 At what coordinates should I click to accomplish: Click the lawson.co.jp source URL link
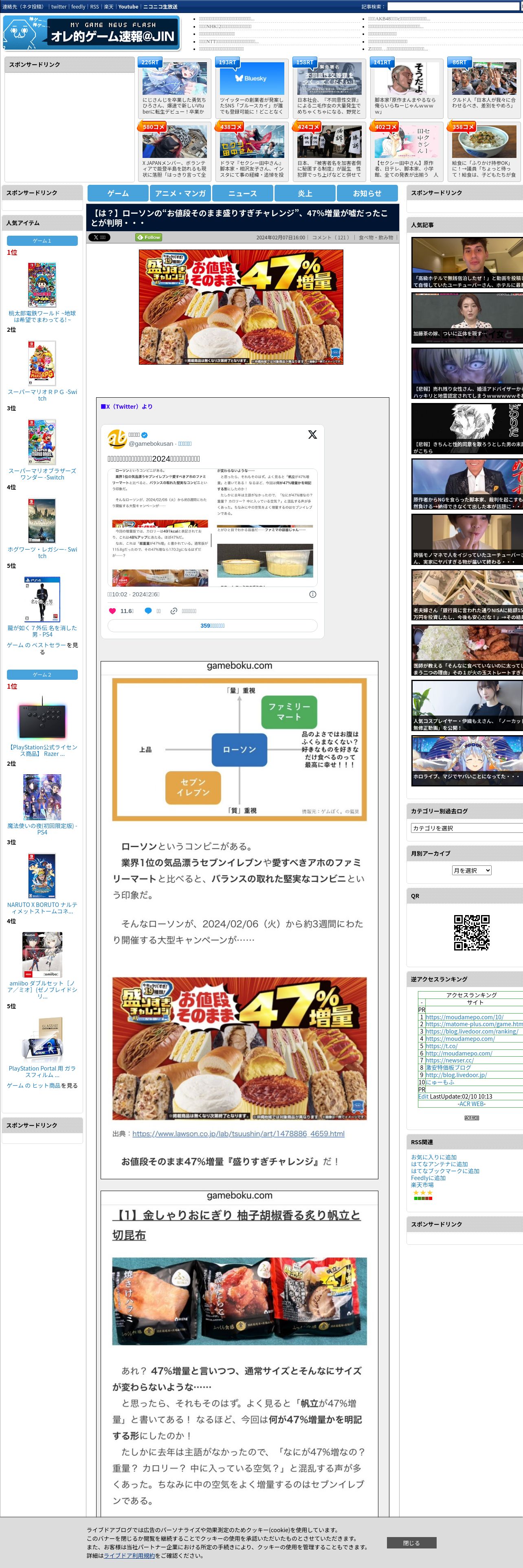[x=238, y=1133]
